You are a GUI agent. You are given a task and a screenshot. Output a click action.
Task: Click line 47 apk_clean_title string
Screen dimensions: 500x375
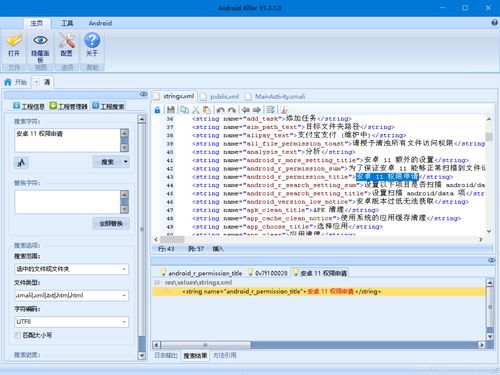[x=285, y=210]
